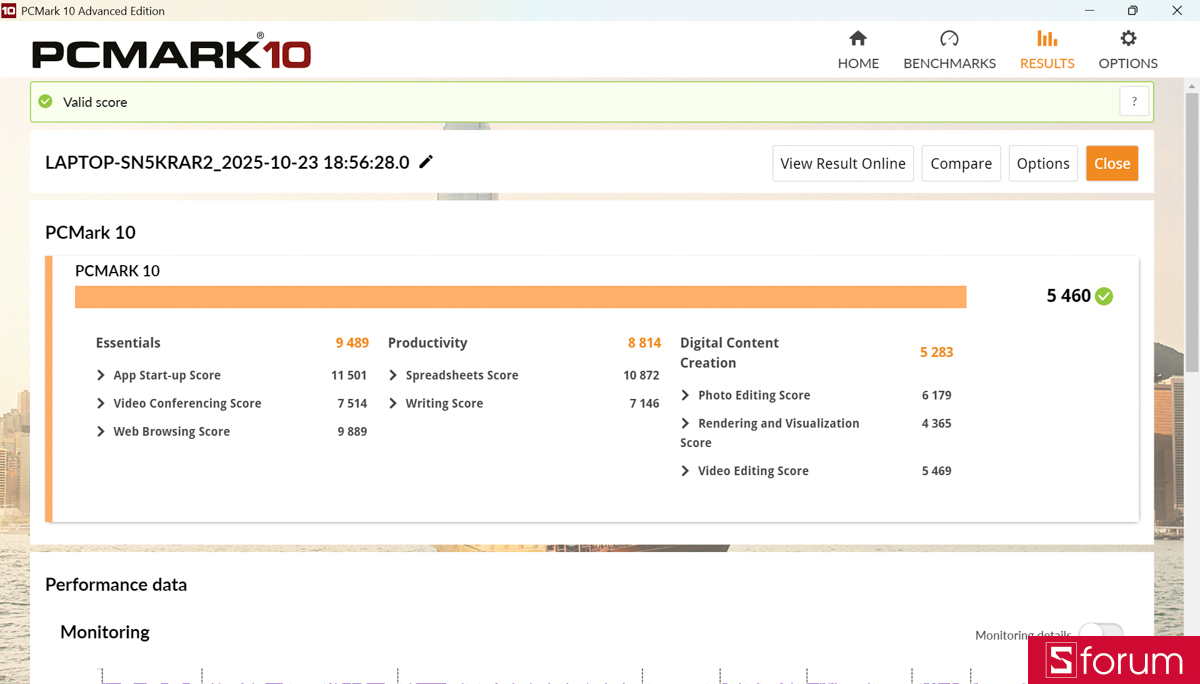The height and width of the screenshot is (684, 1200).
Task: Switch to the RESULTS tab
Action: coord(1047,50)
